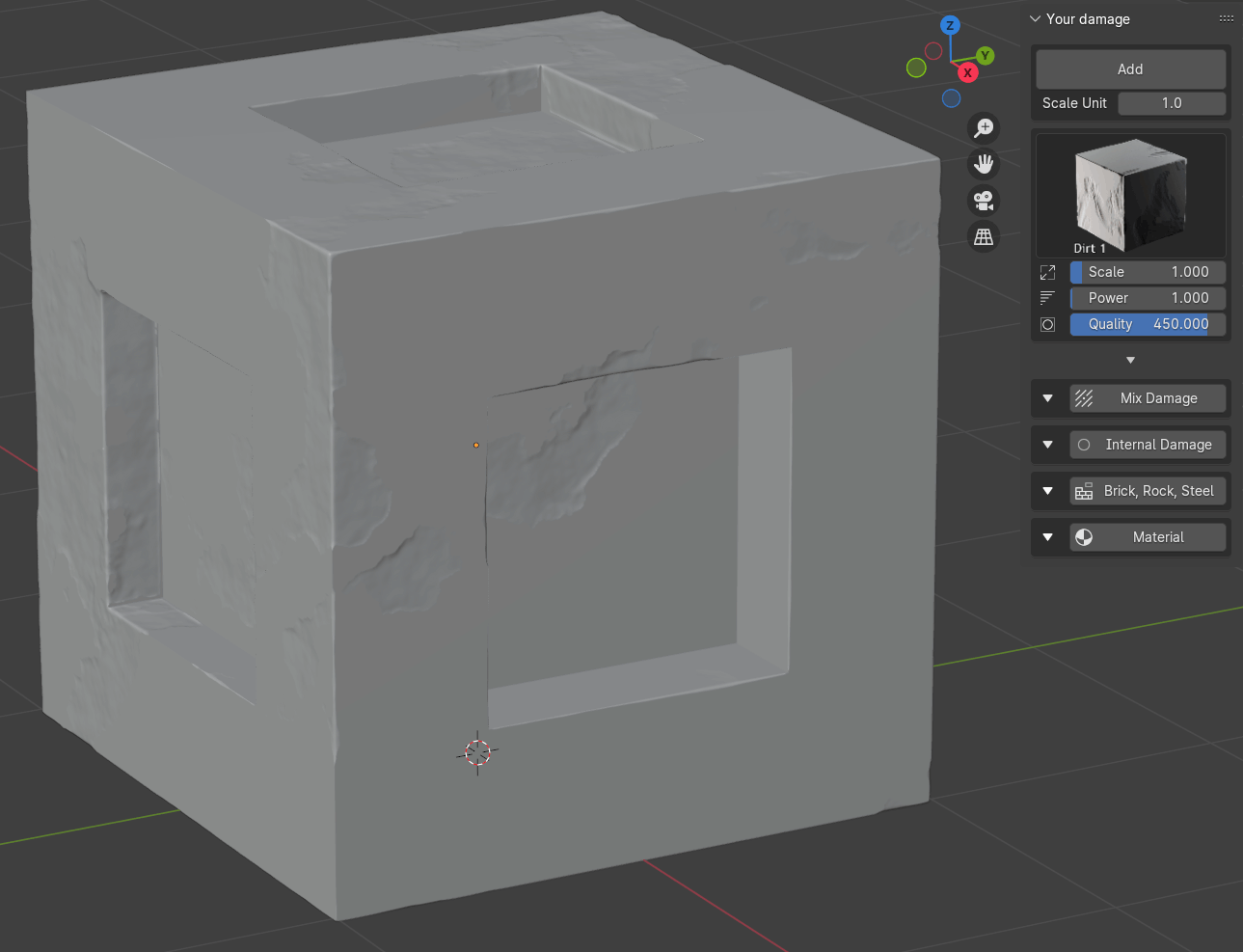Click the Brick, Rock, Steel button
Viewport: 1243px width, 952px height.
coord(1148,491)
